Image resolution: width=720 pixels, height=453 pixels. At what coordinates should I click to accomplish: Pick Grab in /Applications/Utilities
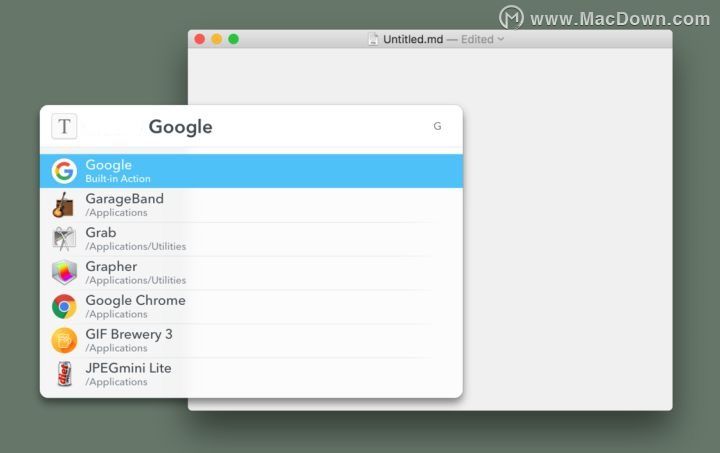tap(251, 239)
